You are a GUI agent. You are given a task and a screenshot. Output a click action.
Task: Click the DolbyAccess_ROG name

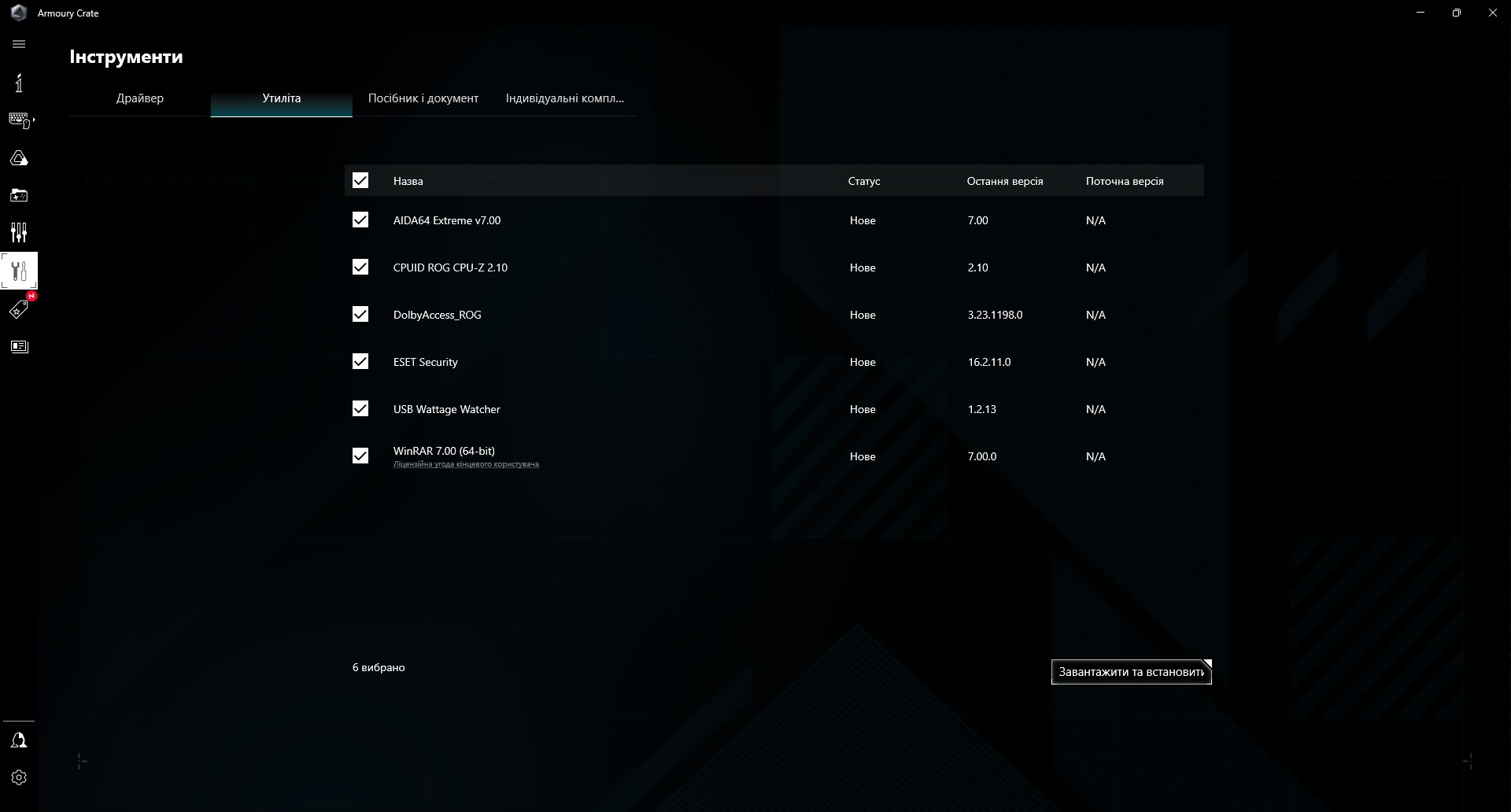coord(438,315)
